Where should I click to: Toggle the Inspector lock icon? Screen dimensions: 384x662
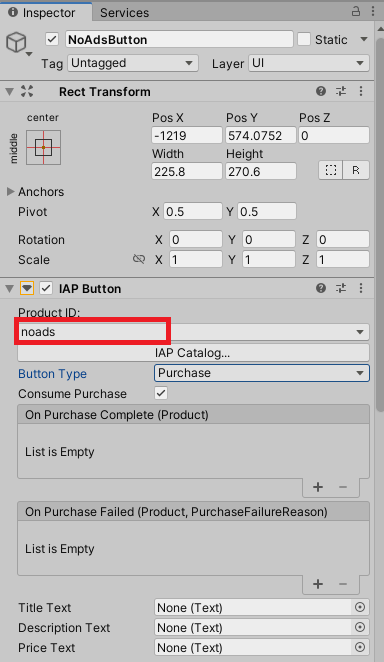tap(356, 11)
